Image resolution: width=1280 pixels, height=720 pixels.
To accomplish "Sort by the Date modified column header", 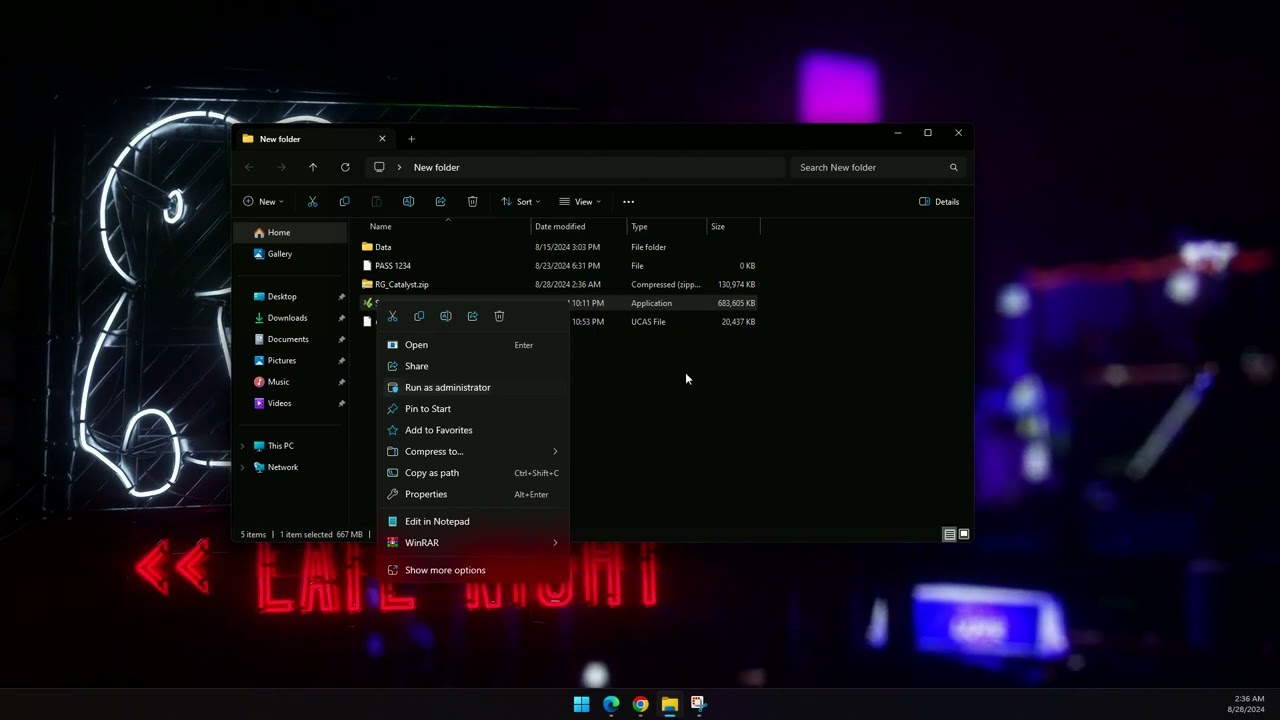I will pos(579,227).
